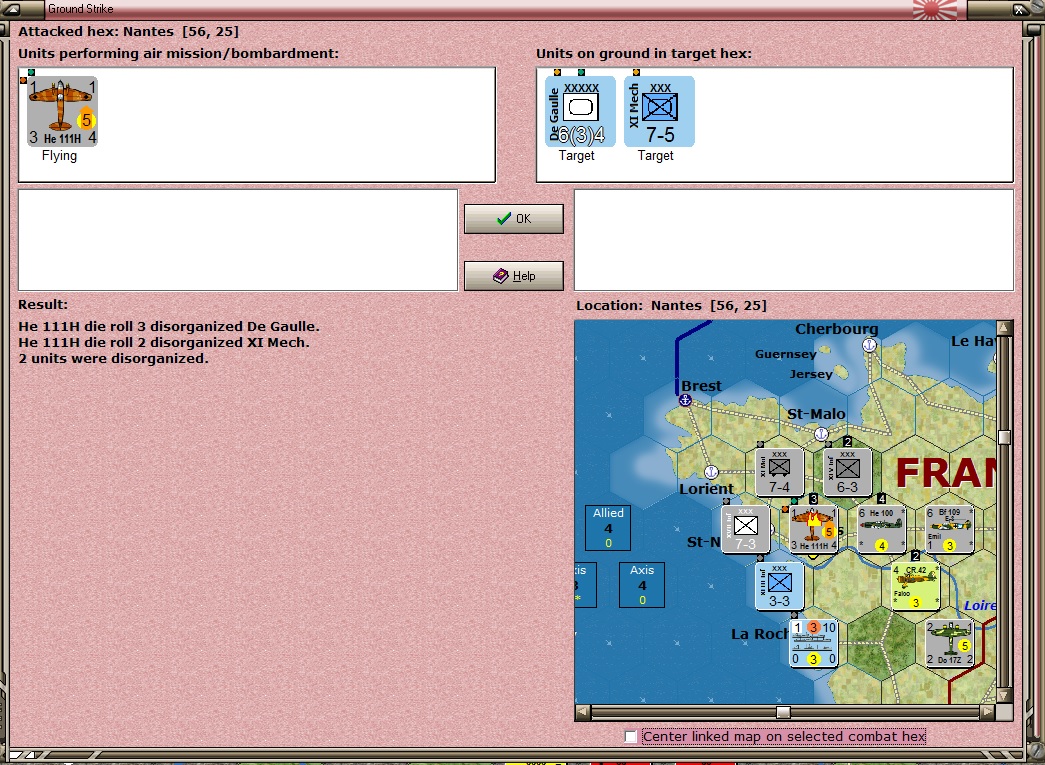1045x765 pixels.
Task: Click the Cherbourg port anchor icon
Action: (869, 345)
